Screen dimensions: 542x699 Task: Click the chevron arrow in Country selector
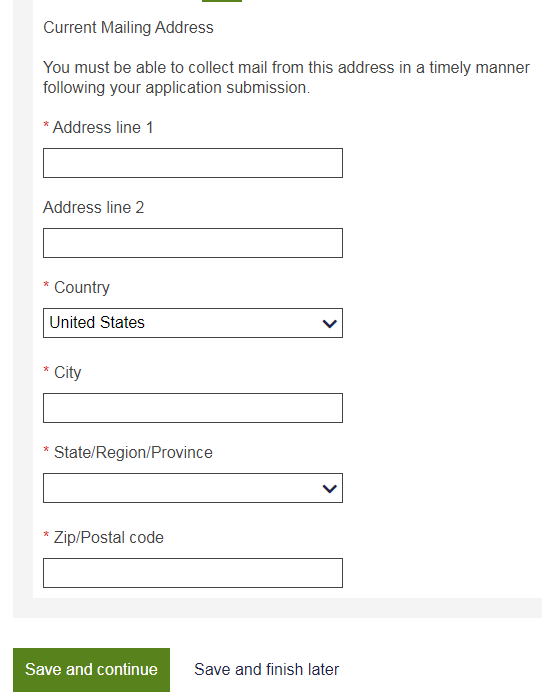pos(329,324)
